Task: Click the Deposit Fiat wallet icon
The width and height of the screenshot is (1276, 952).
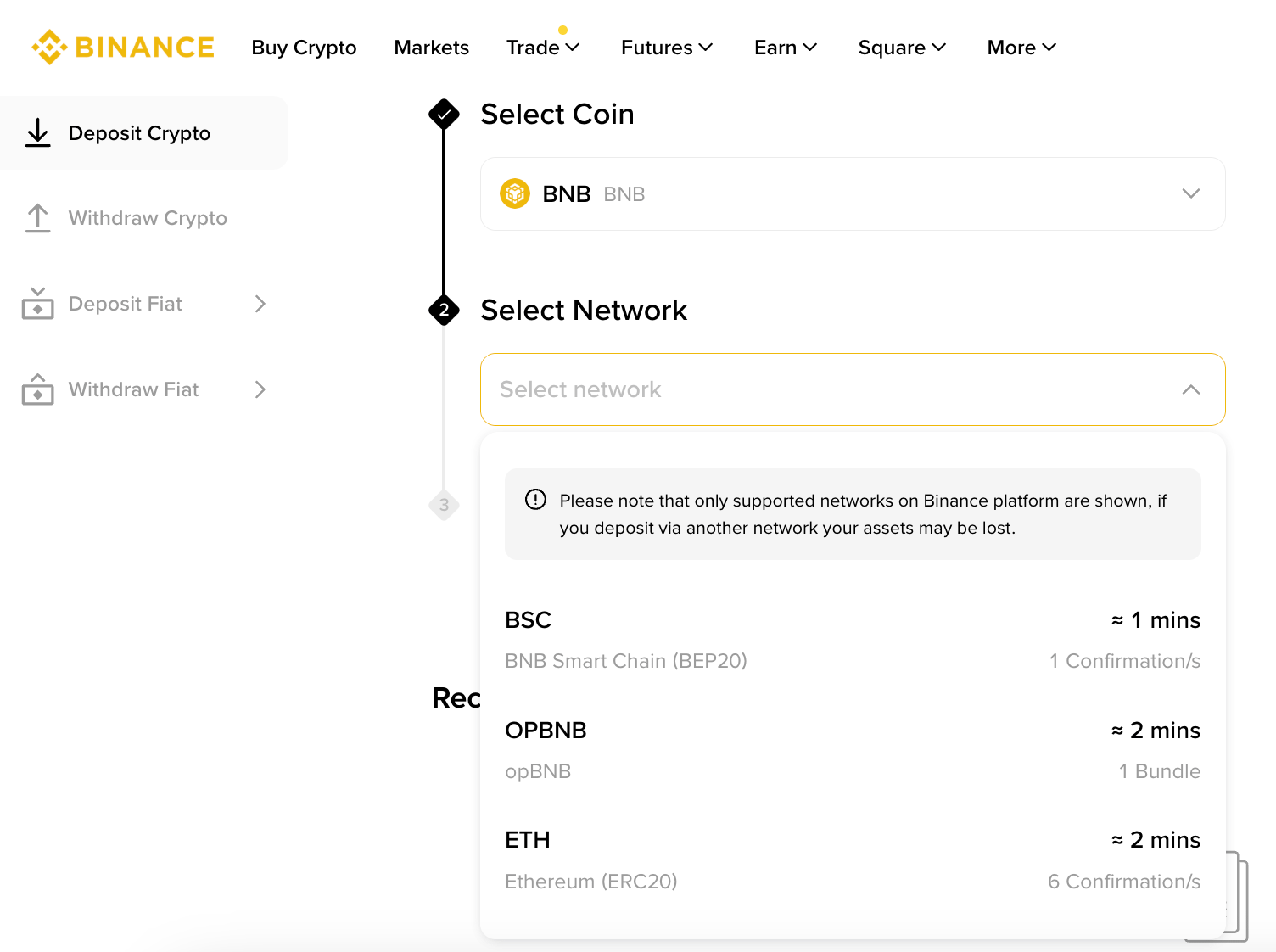Action: (x=37, y=304)
